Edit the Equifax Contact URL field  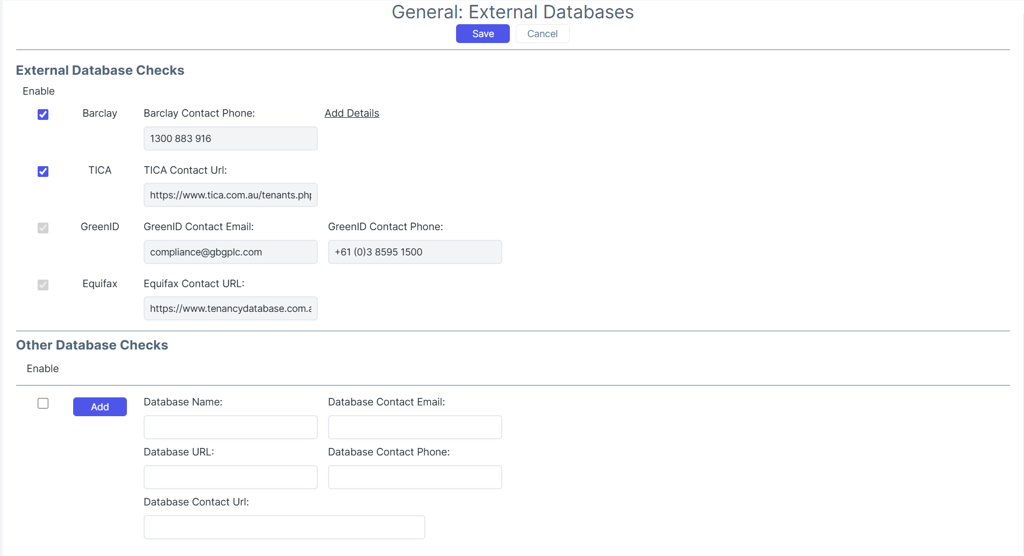click(231, 308)
